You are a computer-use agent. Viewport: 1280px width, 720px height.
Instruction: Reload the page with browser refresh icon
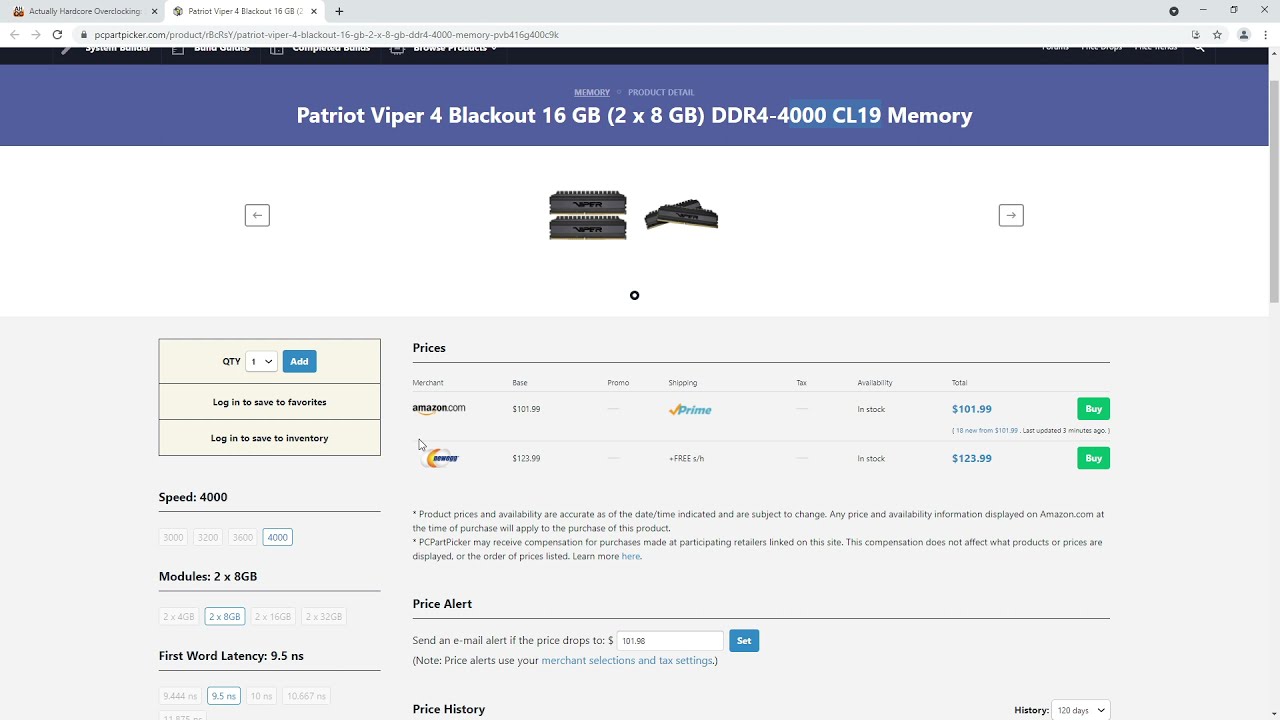point(57,34)
